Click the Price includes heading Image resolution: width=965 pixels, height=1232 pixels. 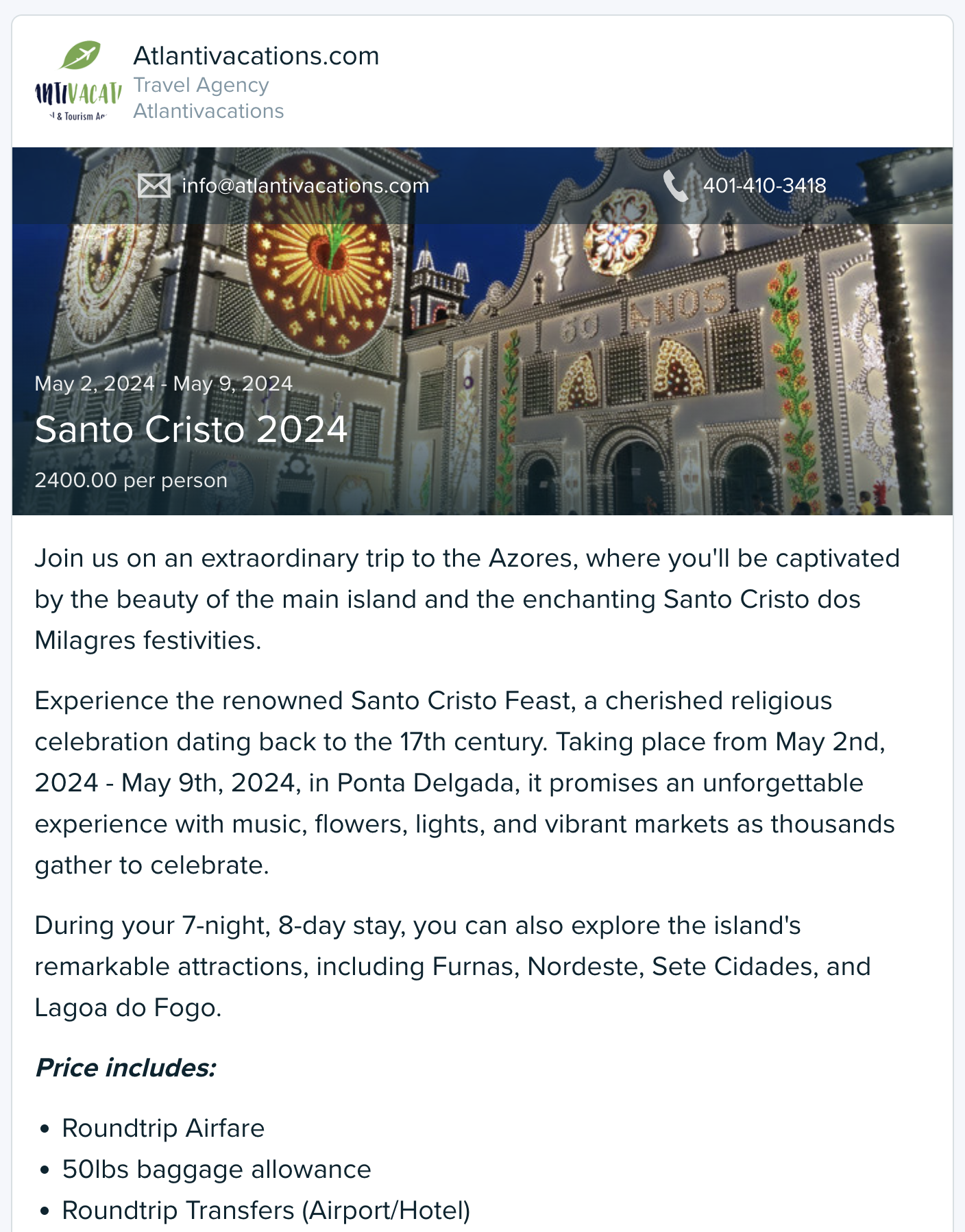coord(126,1068)
